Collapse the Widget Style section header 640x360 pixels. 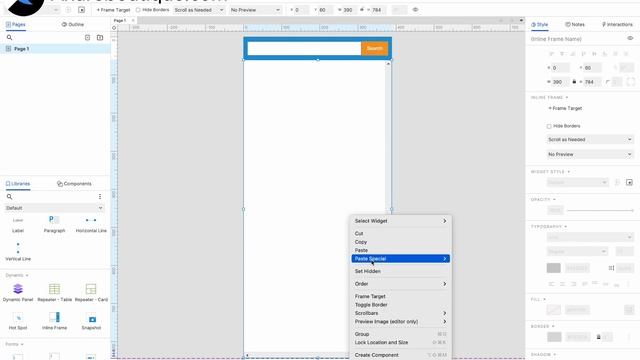click(550, 172)
